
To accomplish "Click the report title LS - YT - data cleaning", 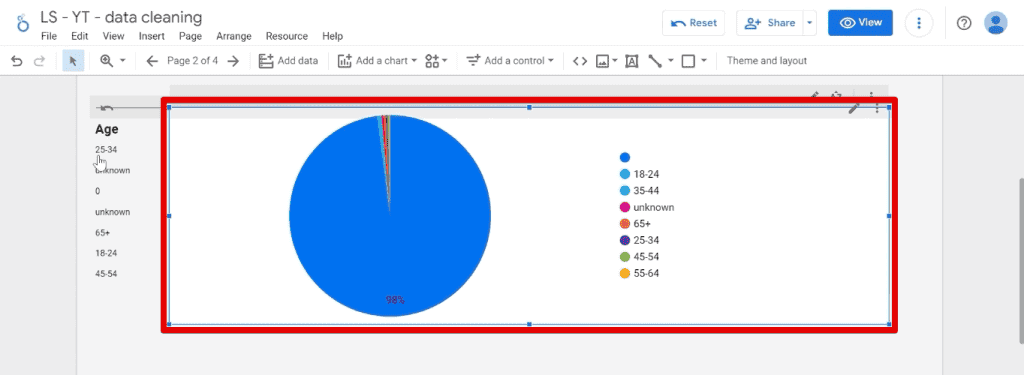I will pyautogui.click(x=121, y=17).
